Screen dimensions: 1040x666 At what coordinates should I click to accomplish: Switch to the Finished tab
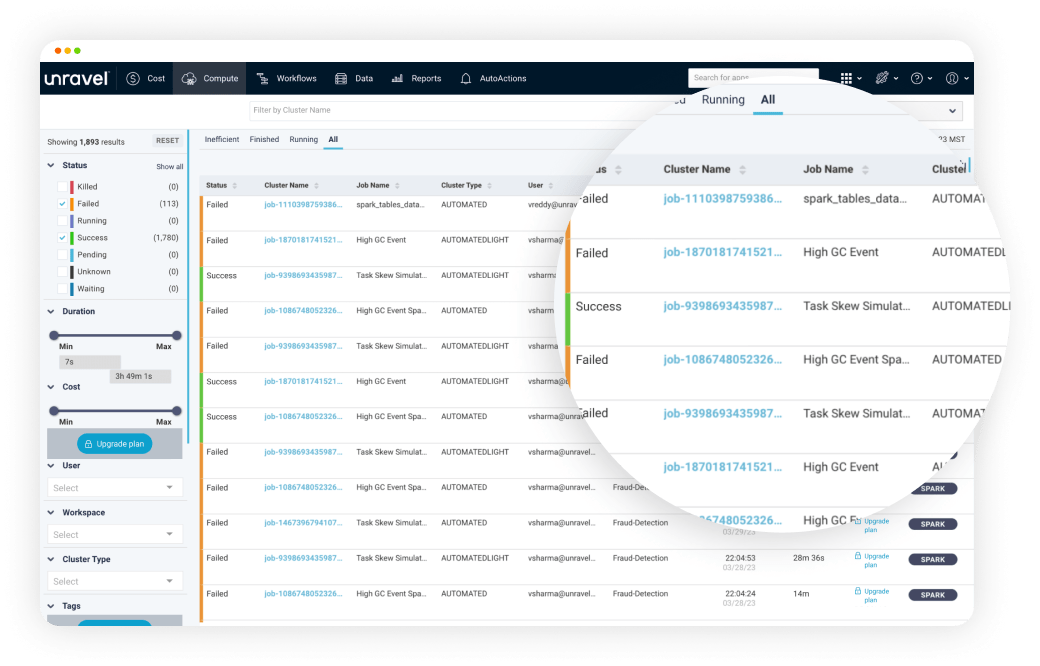pyautogui.click(x=264, y=139)
